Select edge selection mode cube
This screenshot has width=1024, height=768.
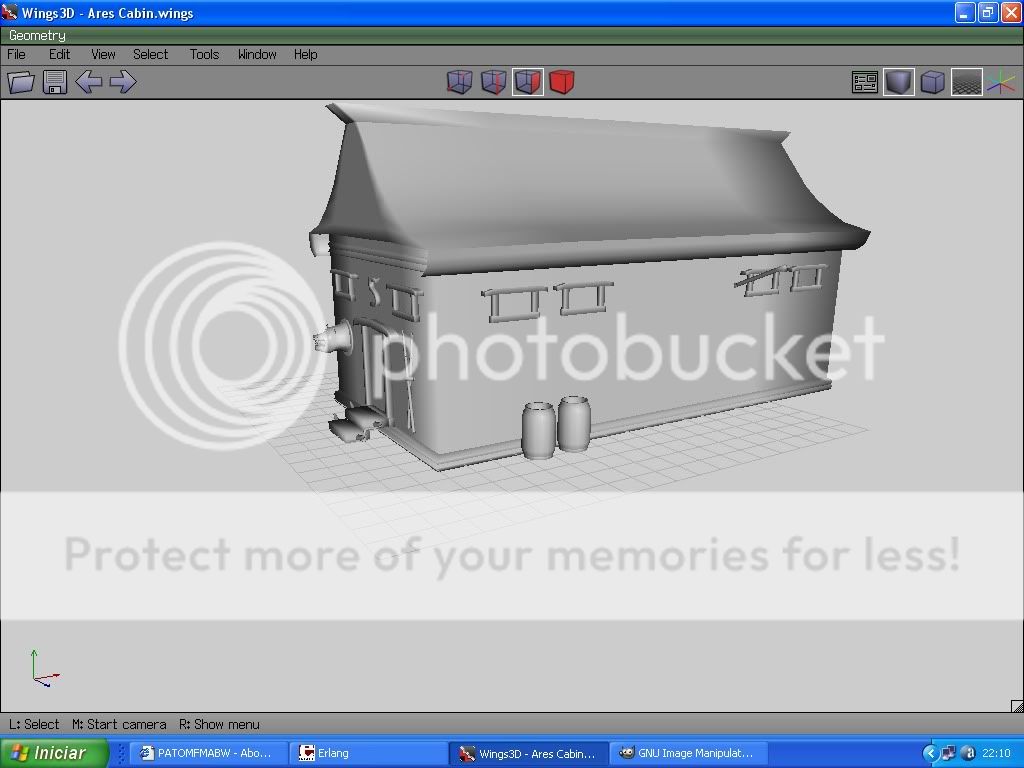coord(493,82)
